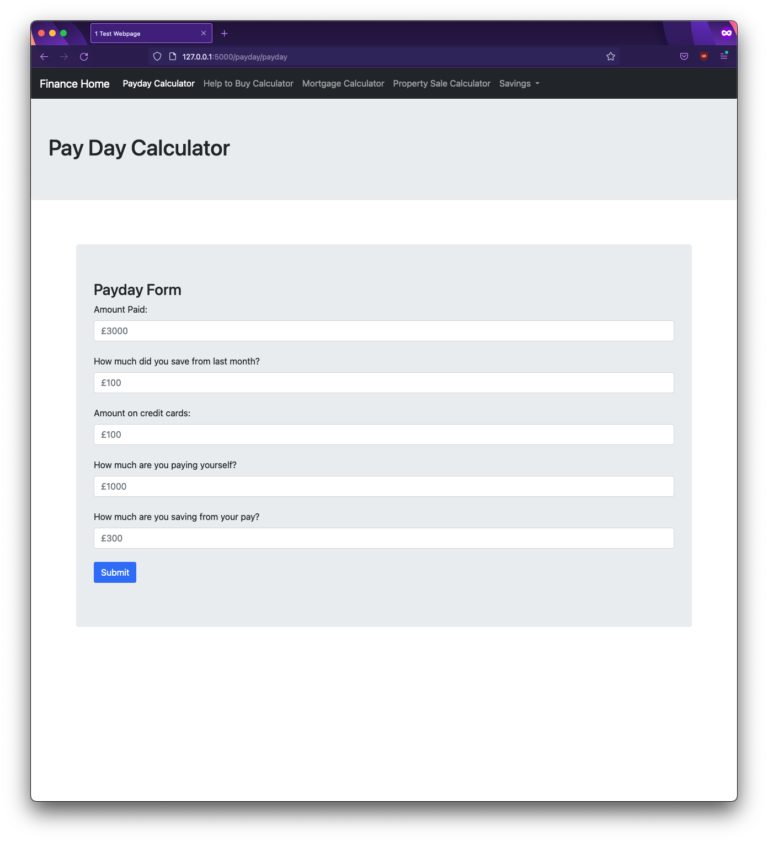Click the site permissions padlock icon
This screenshot has width=768, height=842.
click(x=172, y=57)
